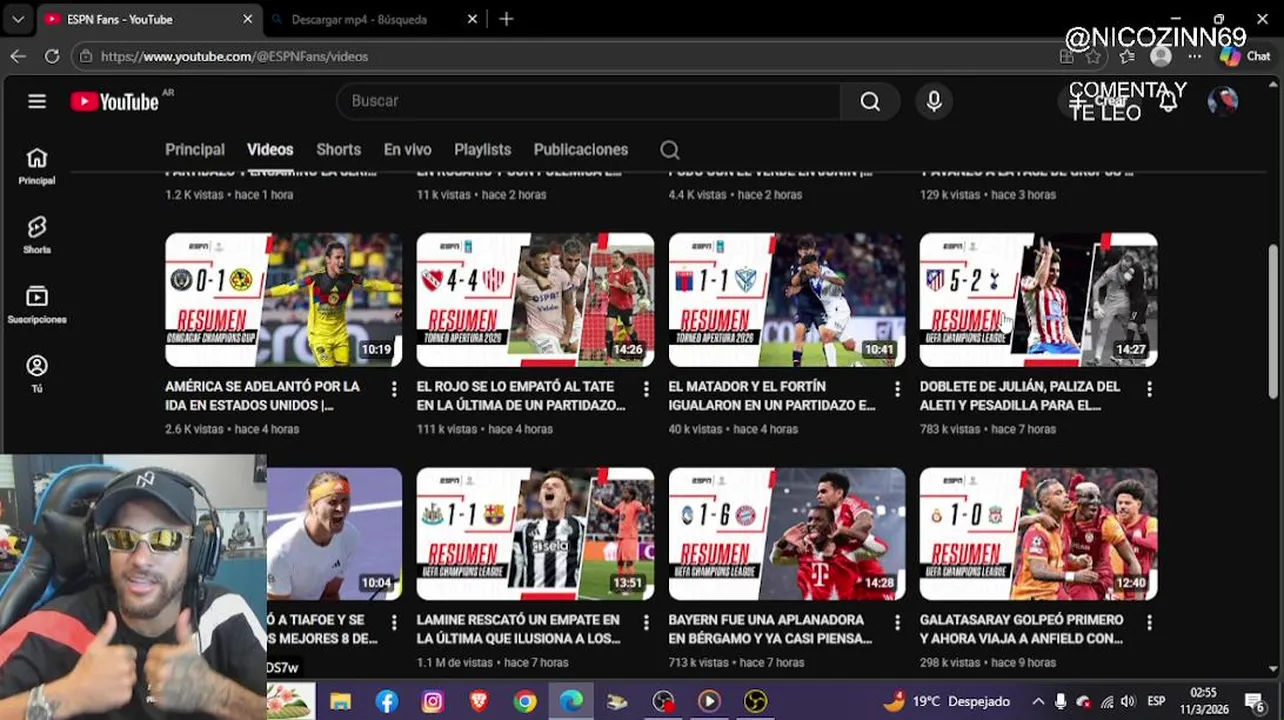The image size is (1284, 720).
Task: Search within the channel using the magnifier icon
Action: (x=670, y=150)
